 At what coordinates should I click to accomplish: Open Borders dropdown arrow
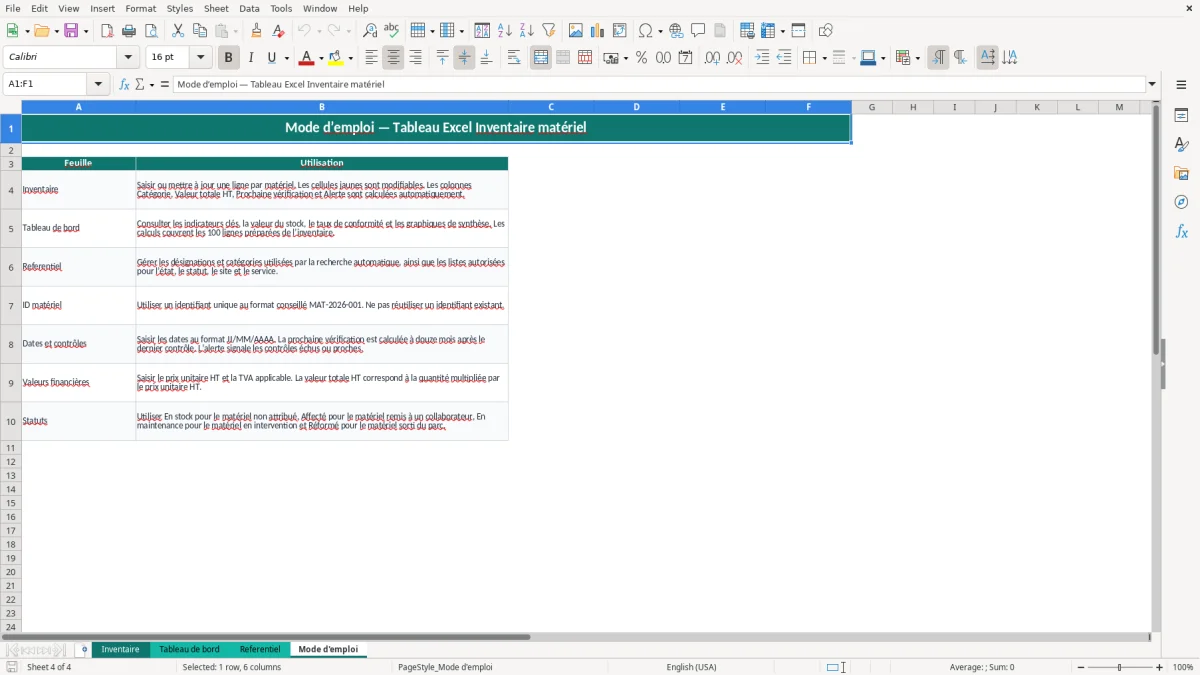pyautogui.click(x=823, y=58)
